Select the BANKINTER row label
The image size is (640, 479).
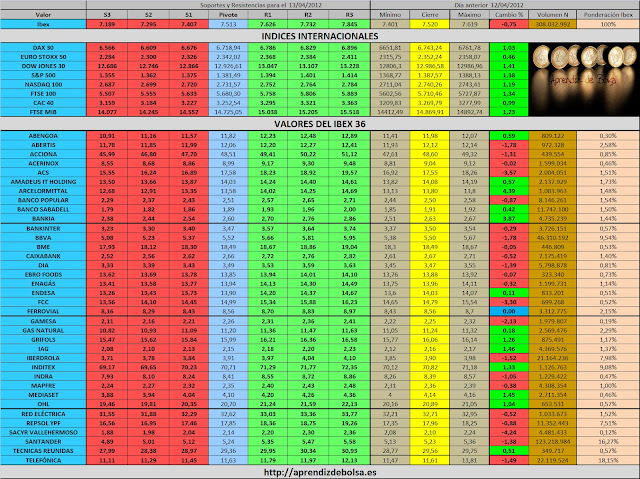(x=43, y=228)
